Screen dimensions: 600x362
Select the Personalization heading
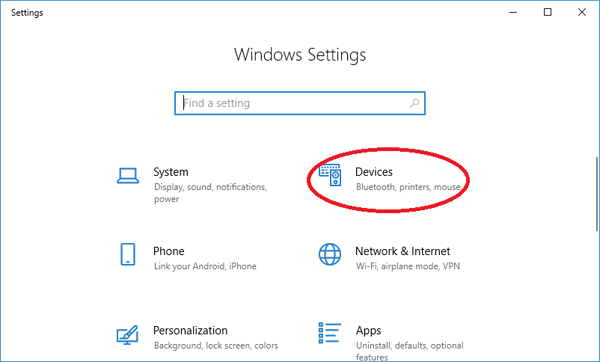coord(190,330)
